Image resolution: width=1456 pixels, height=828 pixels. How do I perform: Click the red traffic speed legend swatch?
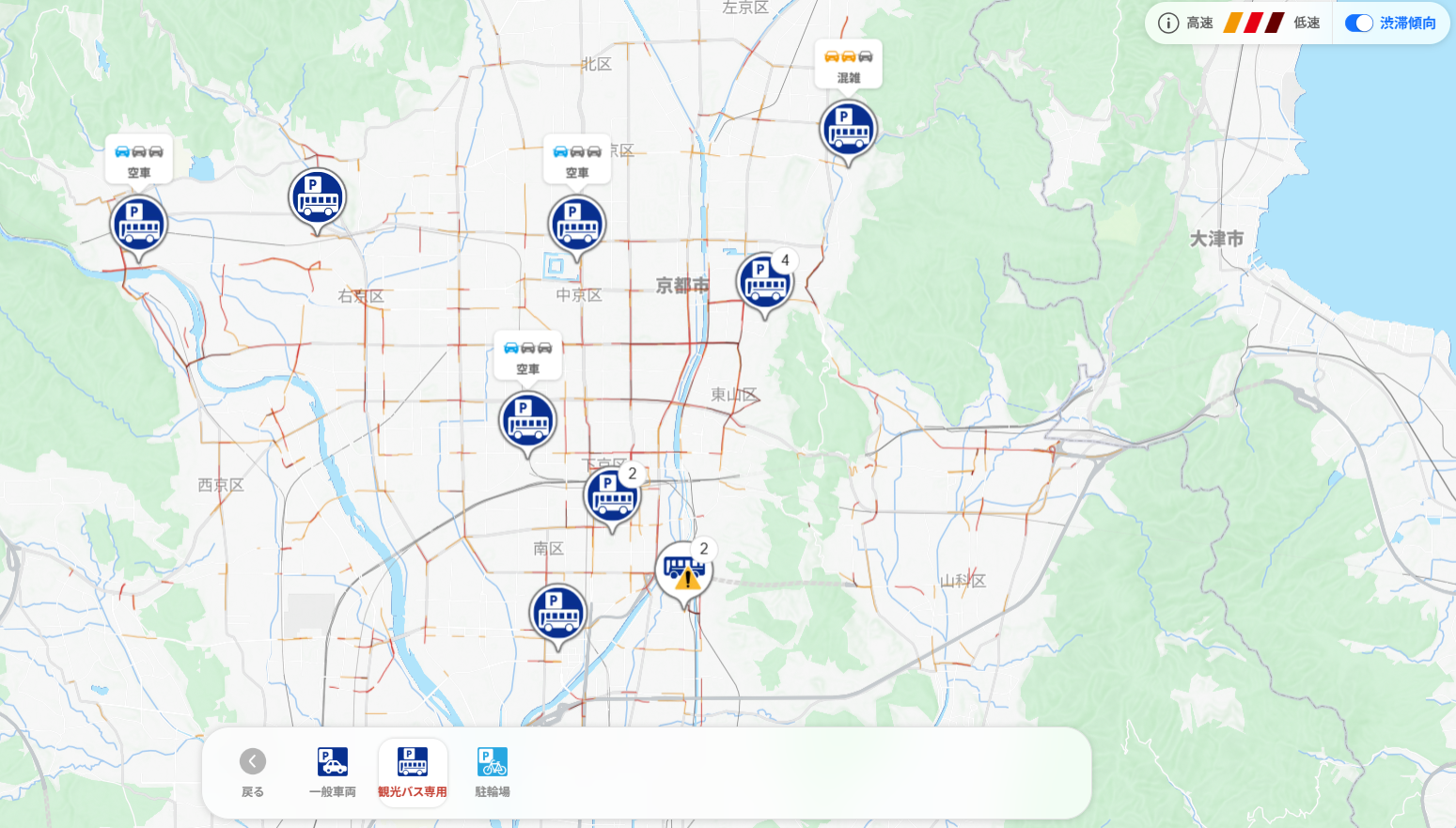[x=1253, y=23]
